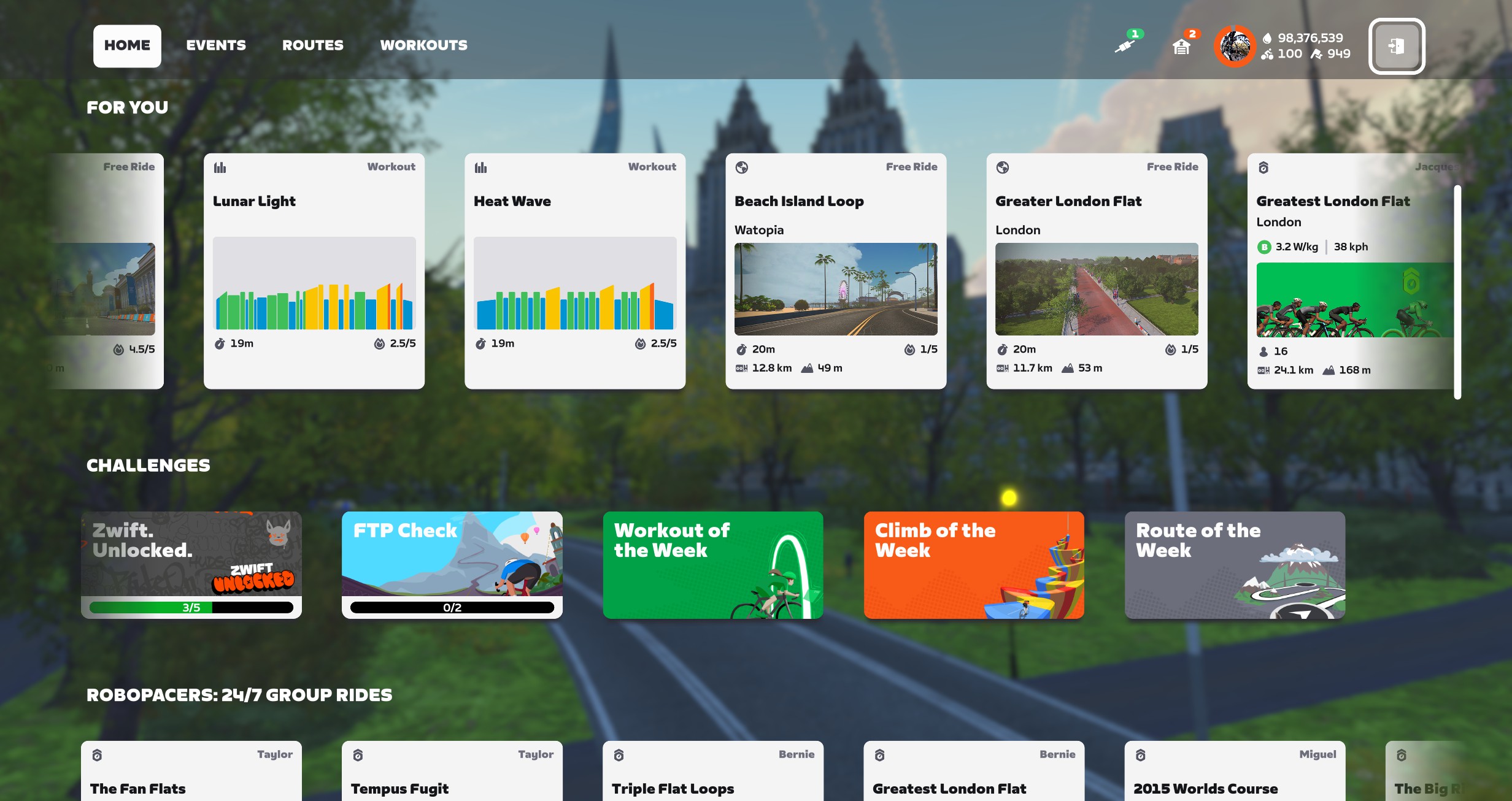The width and height of the screenshot is (1512, 801).
Task: Click the For You vertical scrollbar
Action: tap(1457, 292)
